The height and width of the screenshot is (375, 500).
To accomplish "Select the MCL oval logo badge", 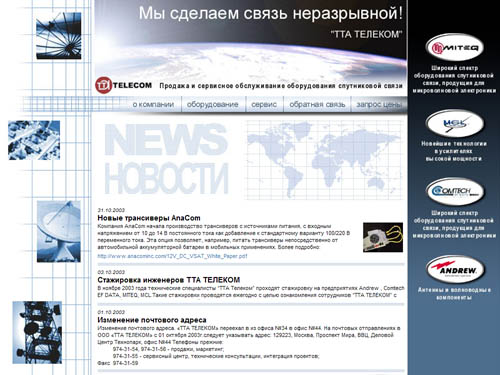I will [x=454, y=123].
